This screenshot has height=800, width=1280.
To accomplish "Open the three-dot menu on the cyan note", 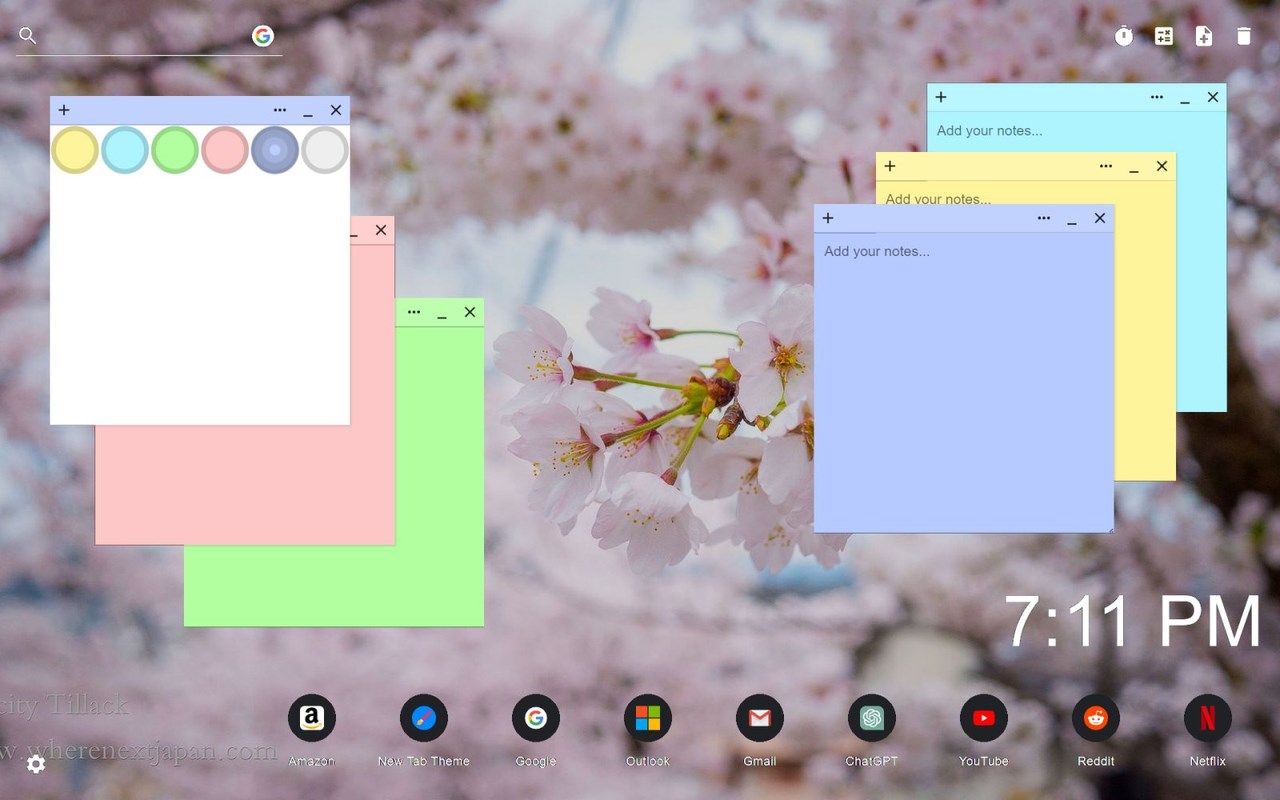I will 1157,97.
